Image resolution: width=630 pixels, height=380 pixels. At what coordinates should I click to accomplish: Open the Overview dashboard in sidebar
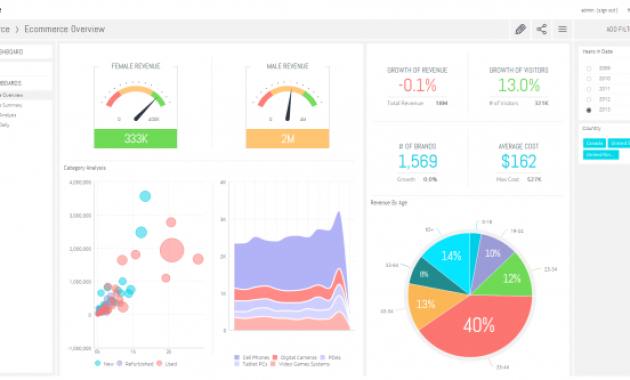pyautogui.click(x=11, y=95)
